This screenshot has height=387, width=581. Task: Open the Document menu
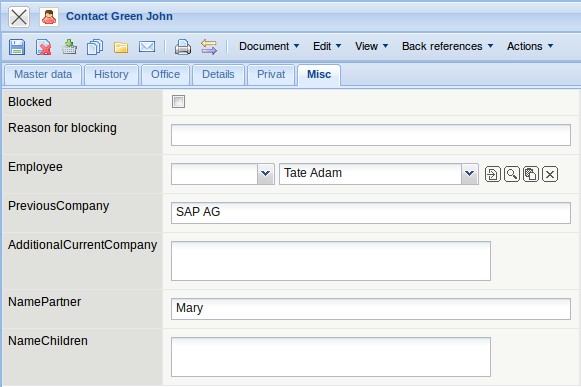tap(269, 46)
